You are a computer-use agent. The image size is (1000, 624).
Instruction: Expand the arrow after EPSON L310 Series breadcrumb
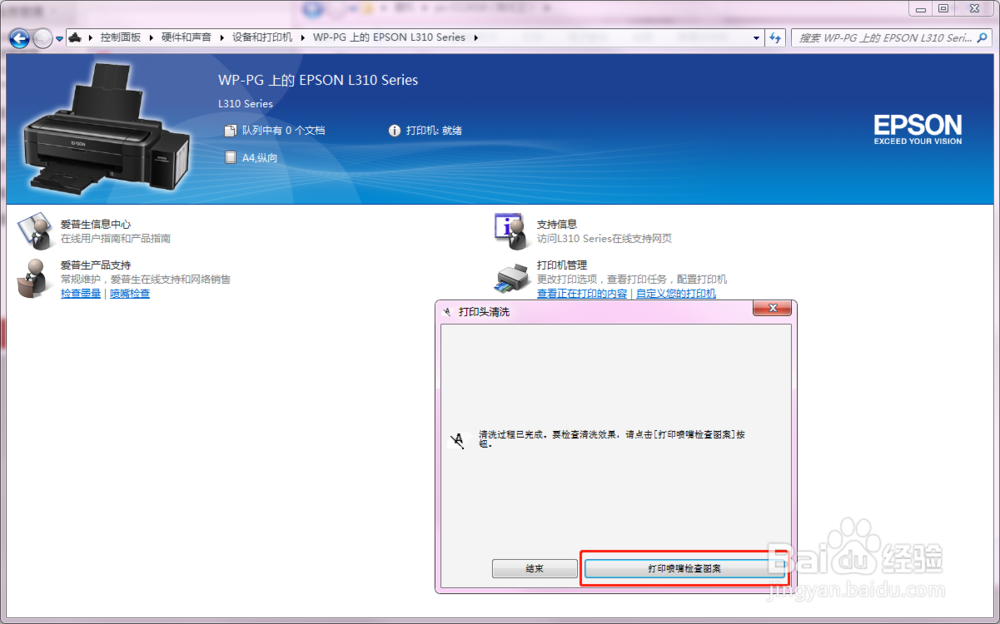click(x=476, y=38)
